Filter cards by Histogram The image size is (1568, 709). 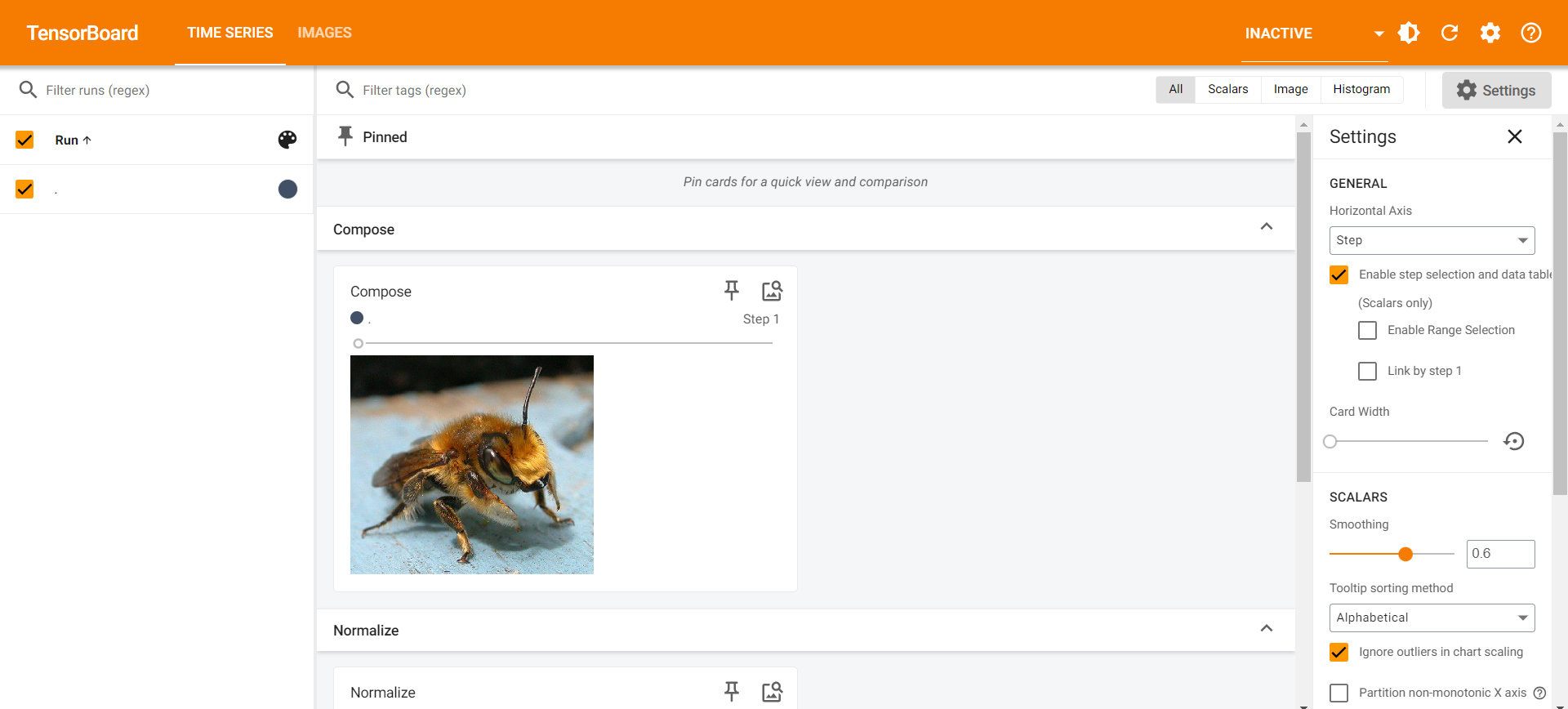click(x=1361, y=89)
